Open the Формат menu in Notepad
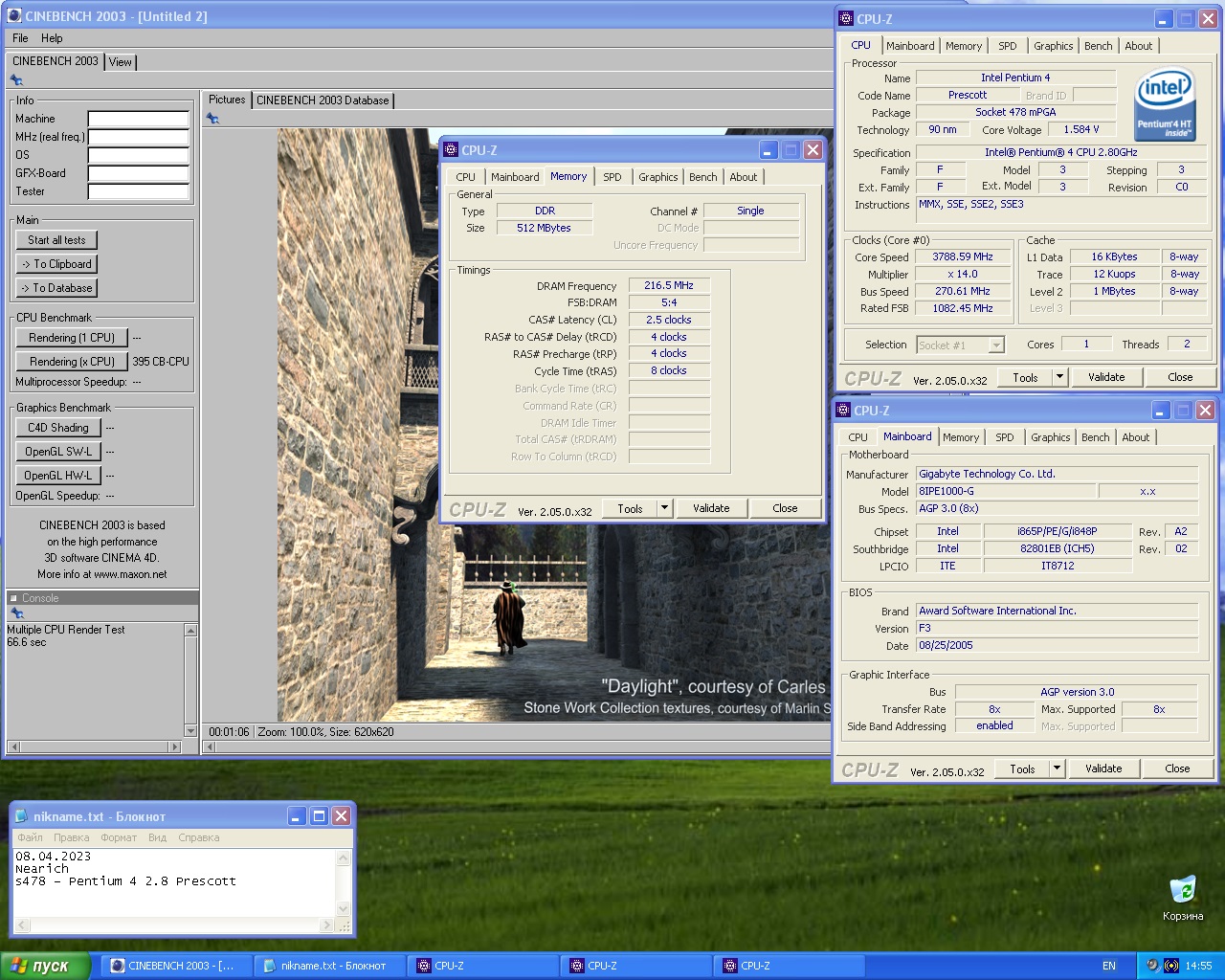The image size is (1225, 980). [119, 837]
